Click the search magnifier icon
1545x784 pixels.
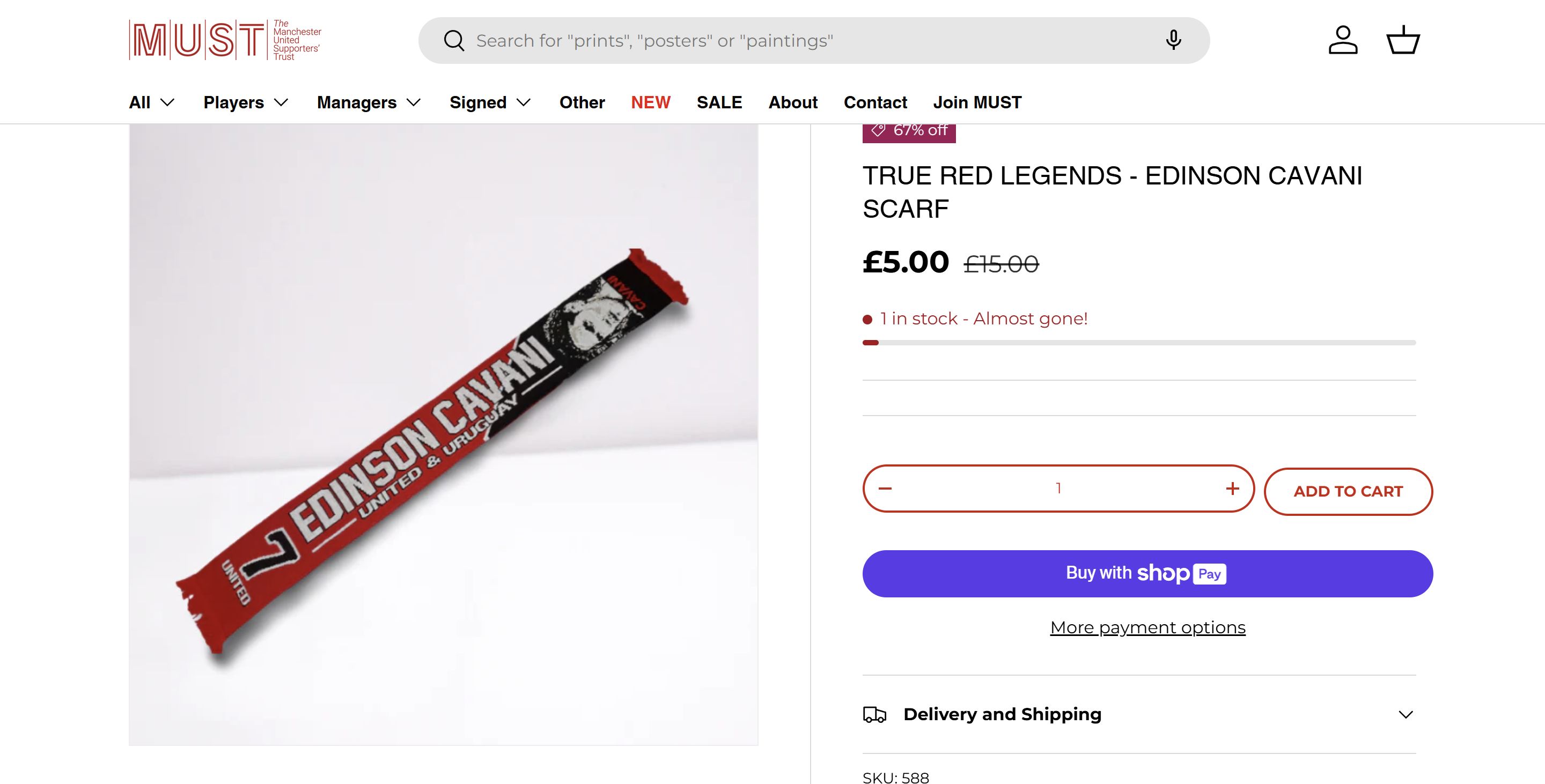(x=454, y=41)
